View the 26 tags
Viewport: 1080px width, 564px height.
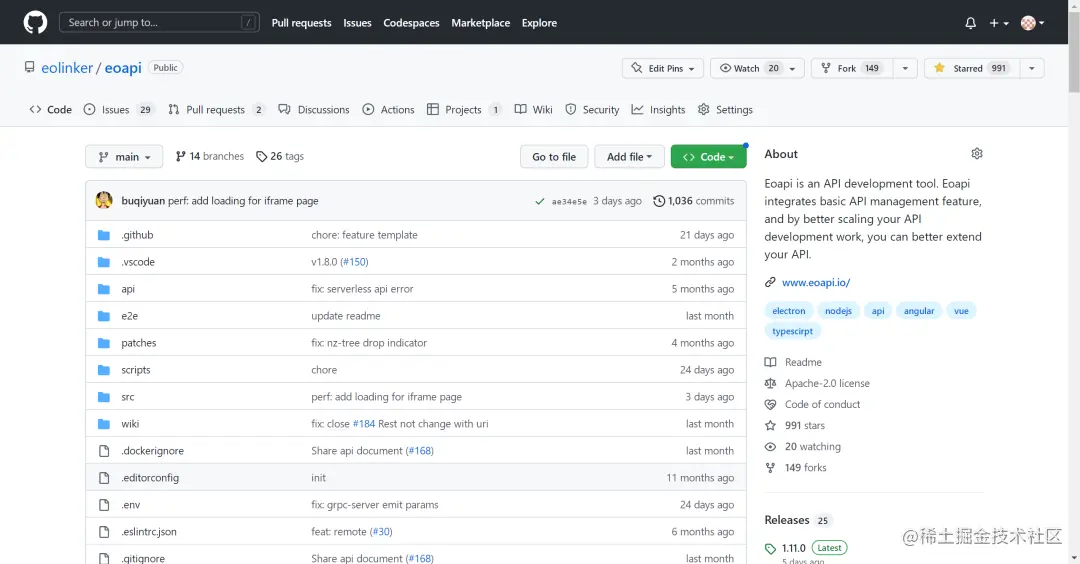pyautogui.click(x=280, y=156)
